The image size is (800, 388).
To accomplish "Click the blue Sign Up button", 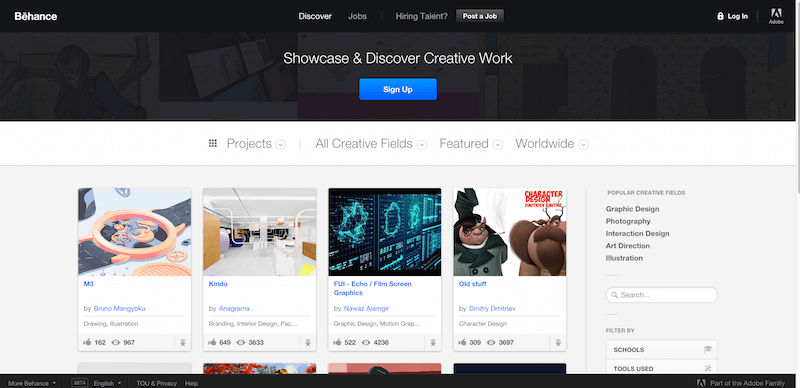I will pos(398,89).
